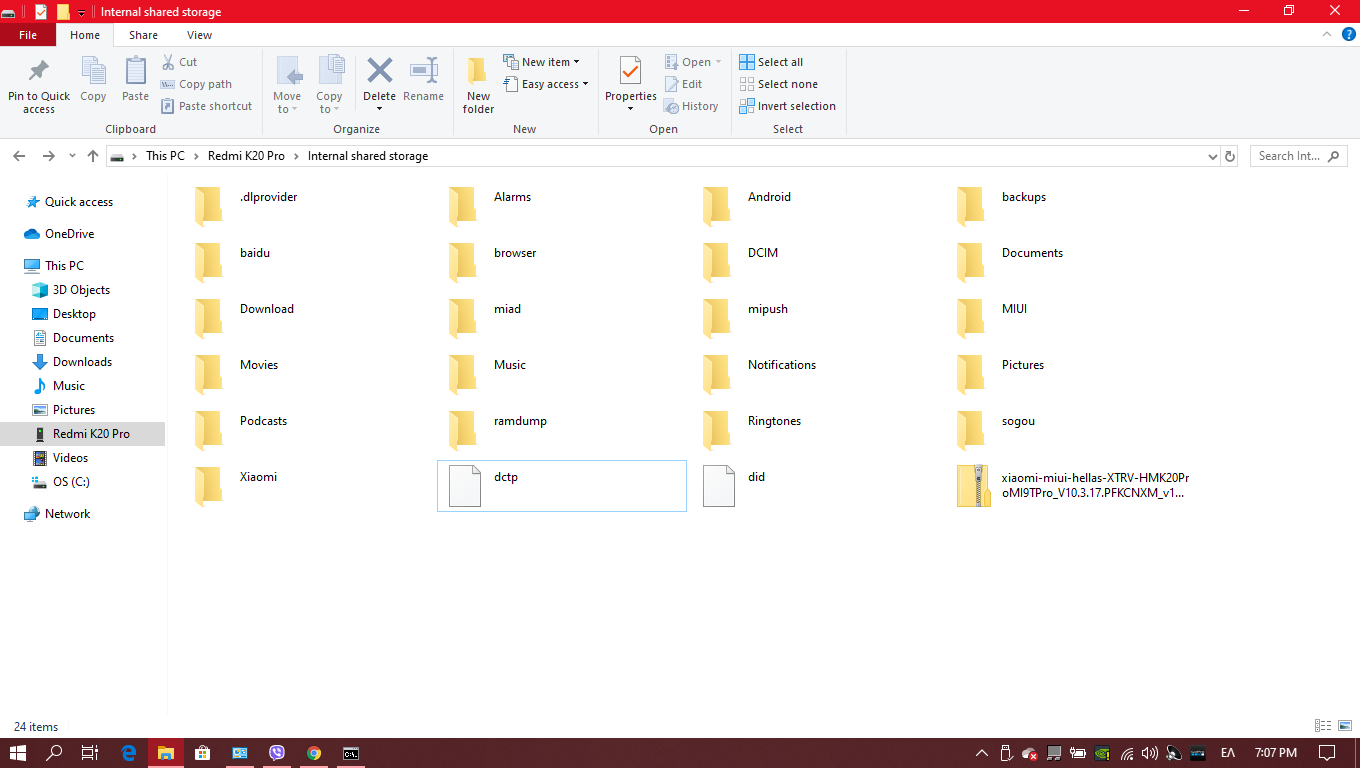The width and height of the screenshot is (1360, 768).
Task: Click Redmi K20 Pro in the address breadcrumb
Action: coord(246,156)
